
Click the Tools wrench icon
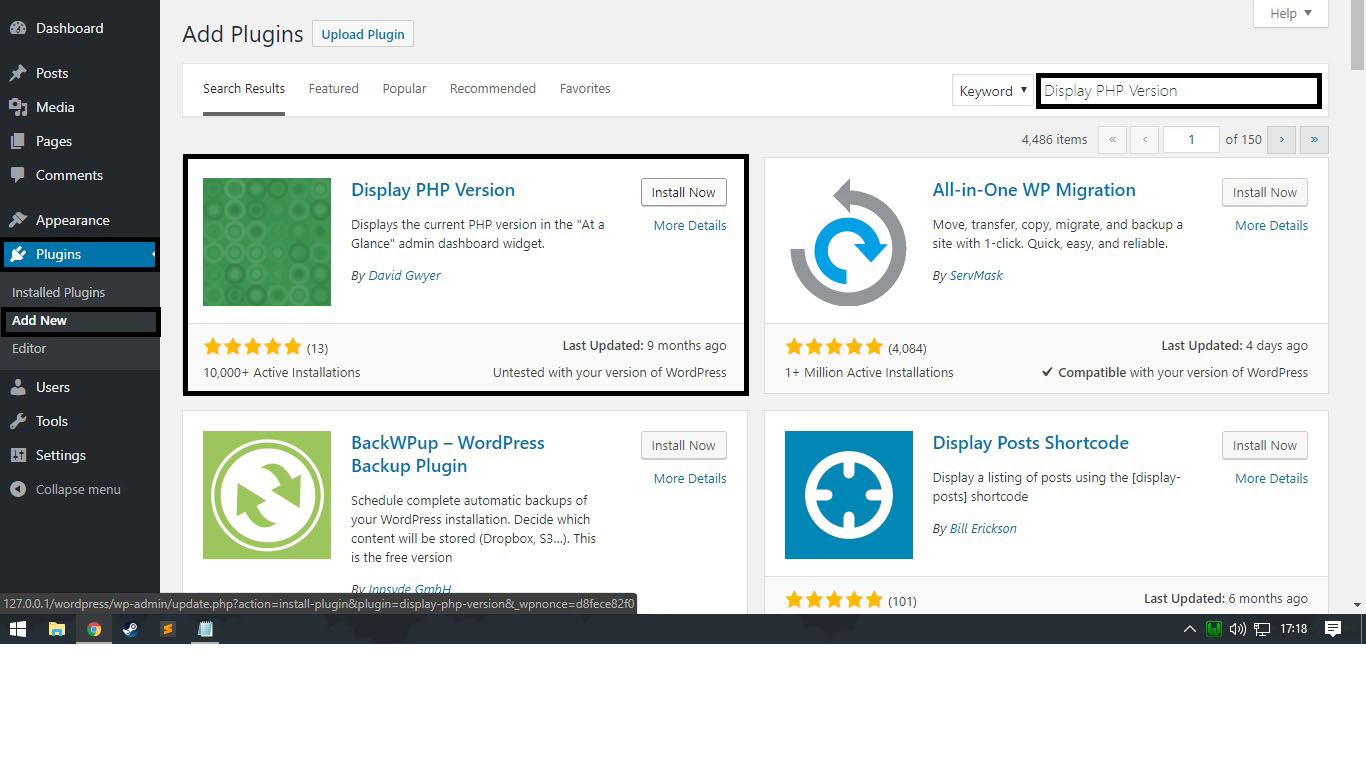18,421
